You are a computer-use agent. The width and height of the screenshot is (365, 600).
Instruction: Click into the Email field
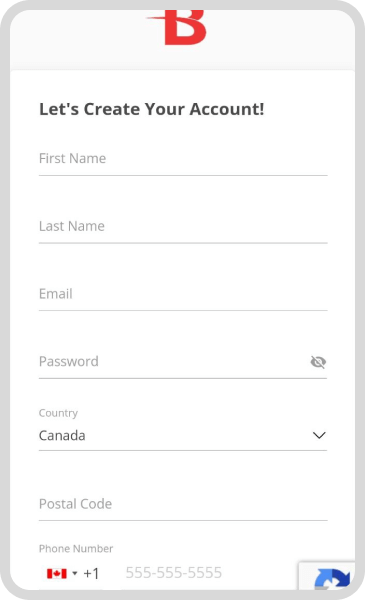tap(183, 294)
